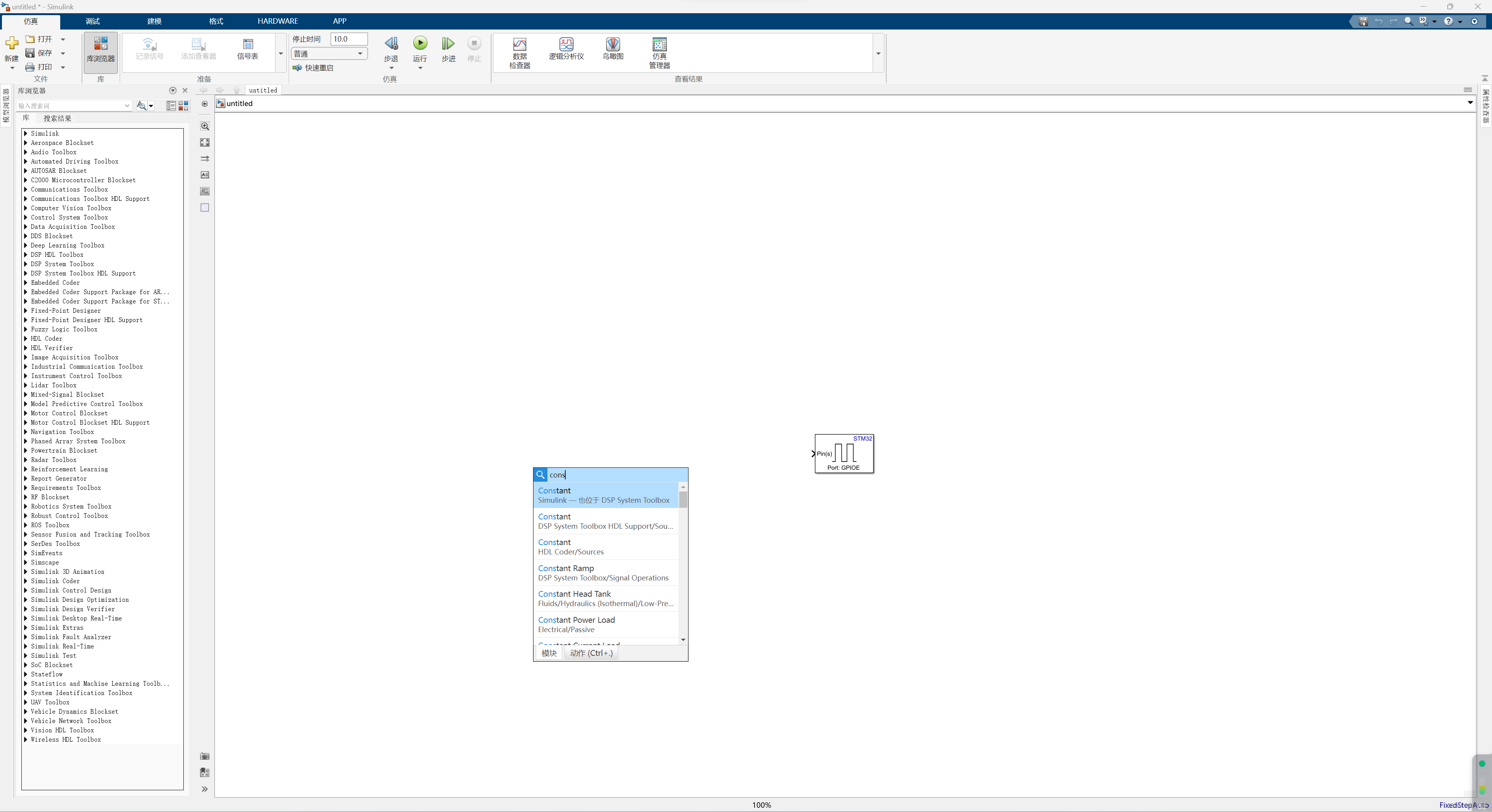Click the Fast Restart toggle

coord(313,68)
